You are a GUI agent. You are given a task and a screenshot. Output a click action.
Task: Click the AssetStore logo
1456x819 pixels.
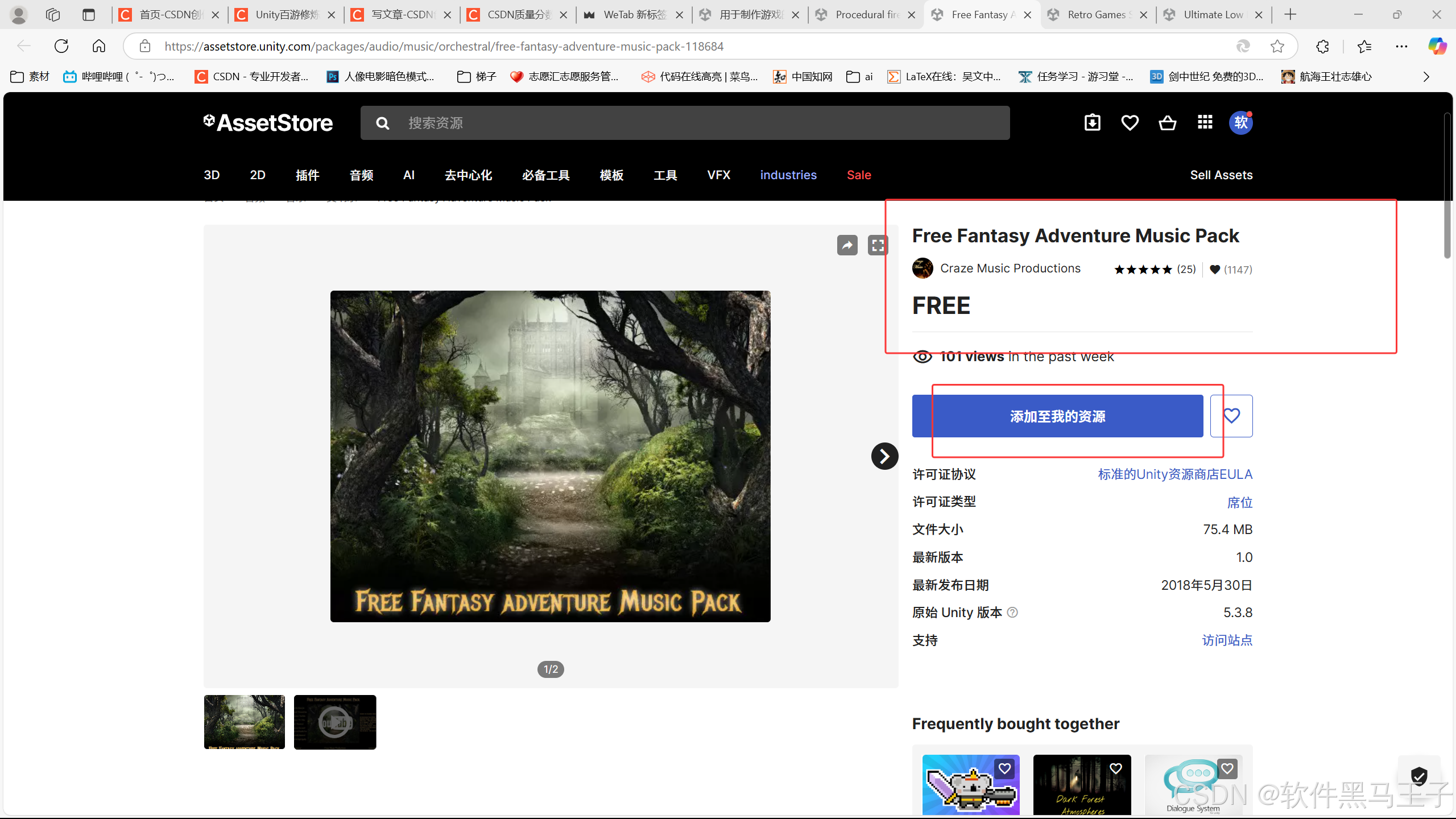click(268, 123)
